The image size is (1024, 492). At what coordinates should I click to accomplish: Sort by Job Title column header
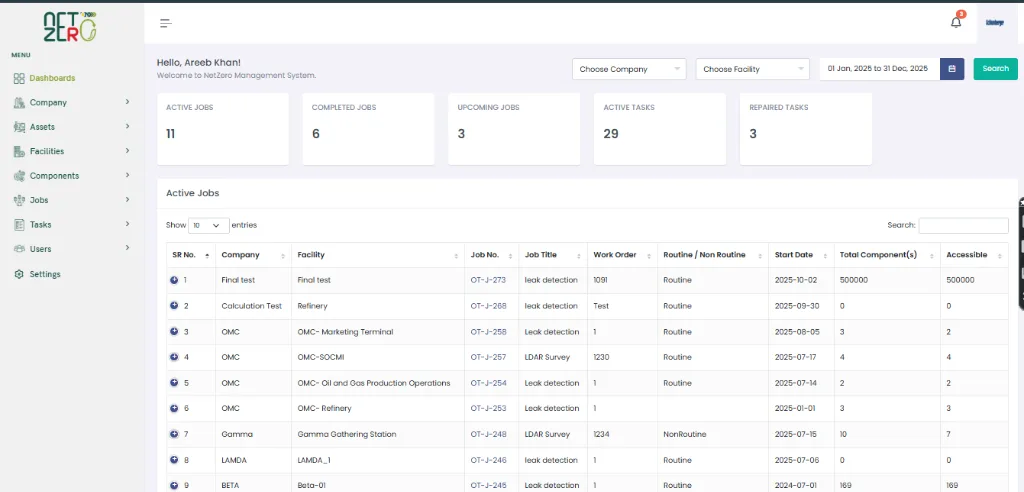point(553,255)
